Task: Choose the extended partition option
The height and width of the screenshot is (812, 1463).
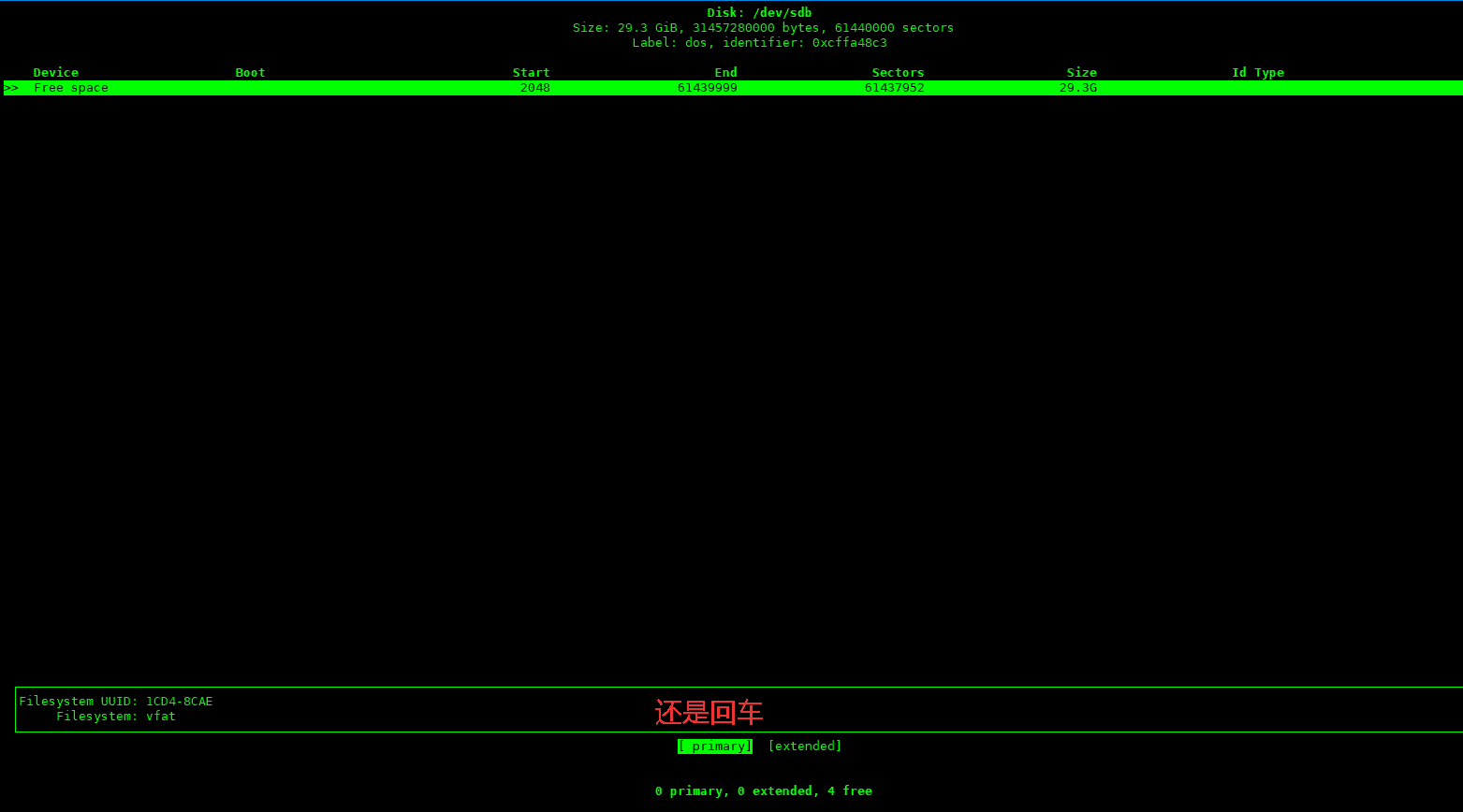Action: click(x=805, y=747)
